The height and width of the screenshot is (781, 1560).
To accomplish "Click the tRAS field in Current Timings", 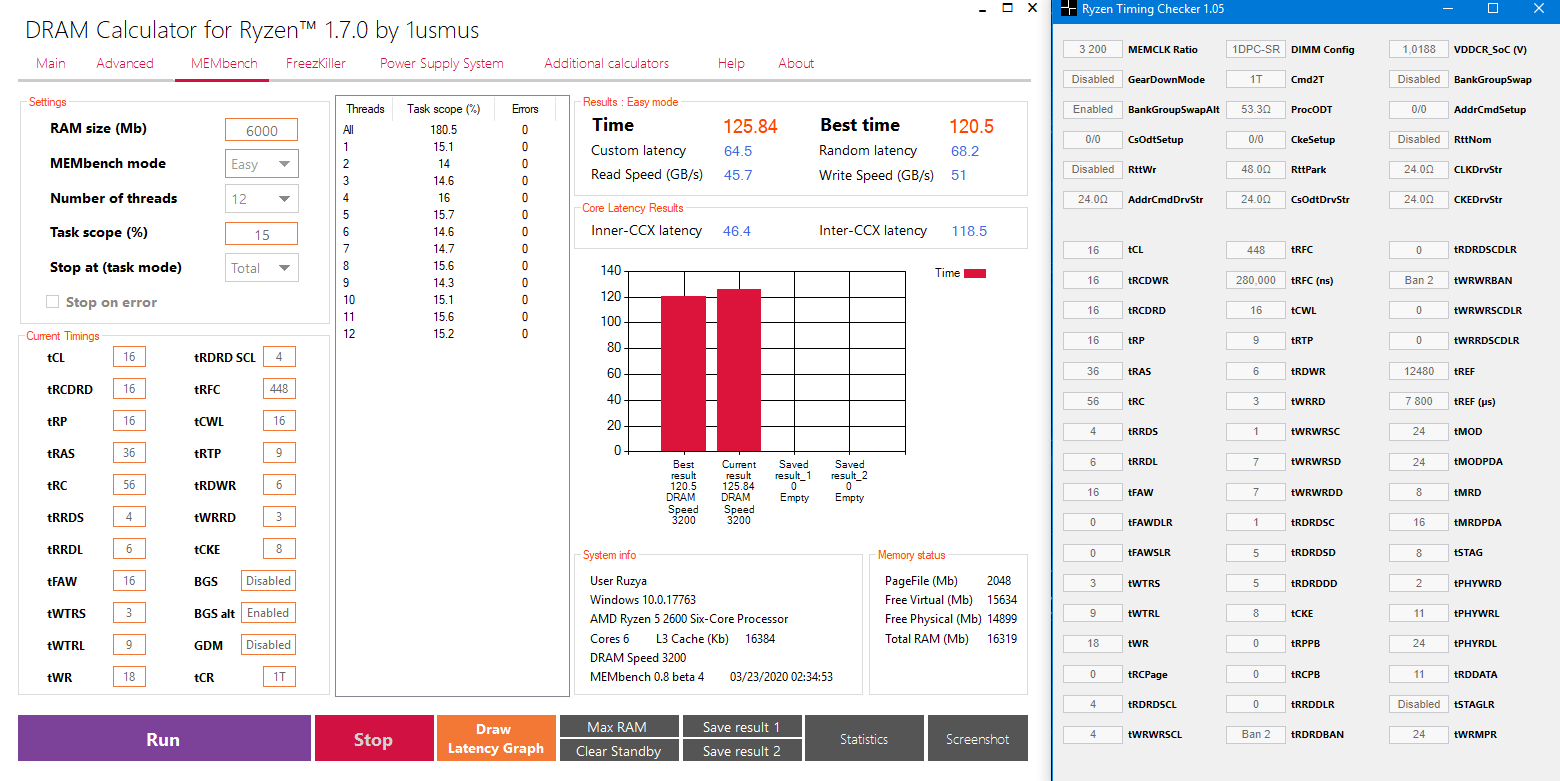I will [129, 453].
